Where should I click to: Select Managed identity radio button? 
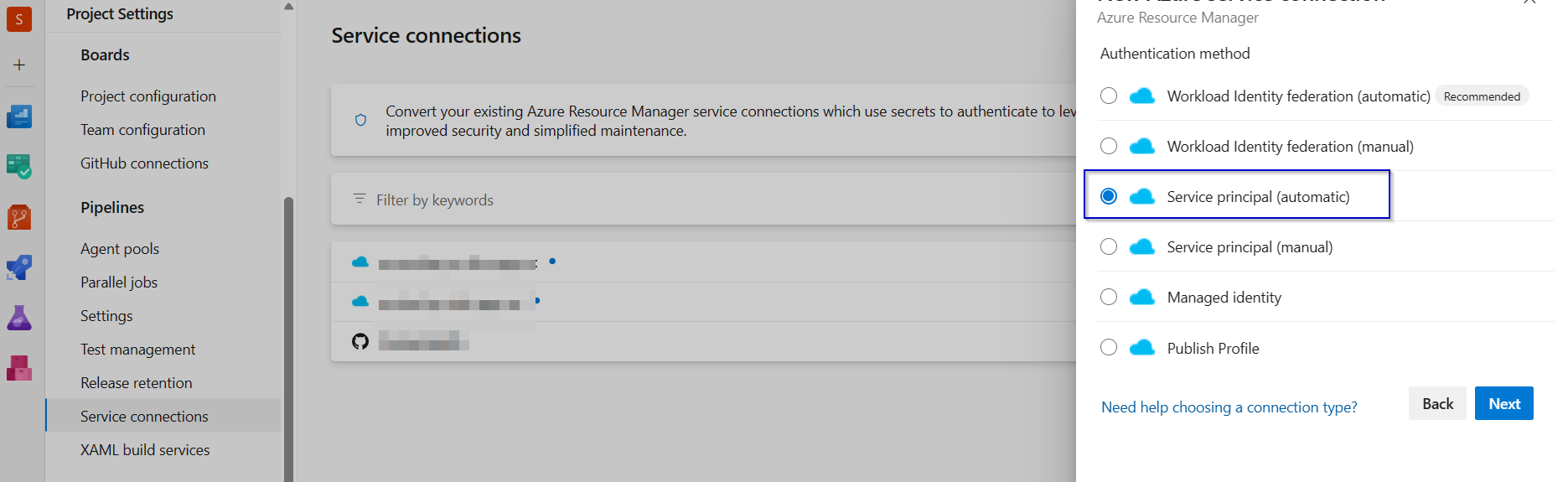pos(1109,297)
